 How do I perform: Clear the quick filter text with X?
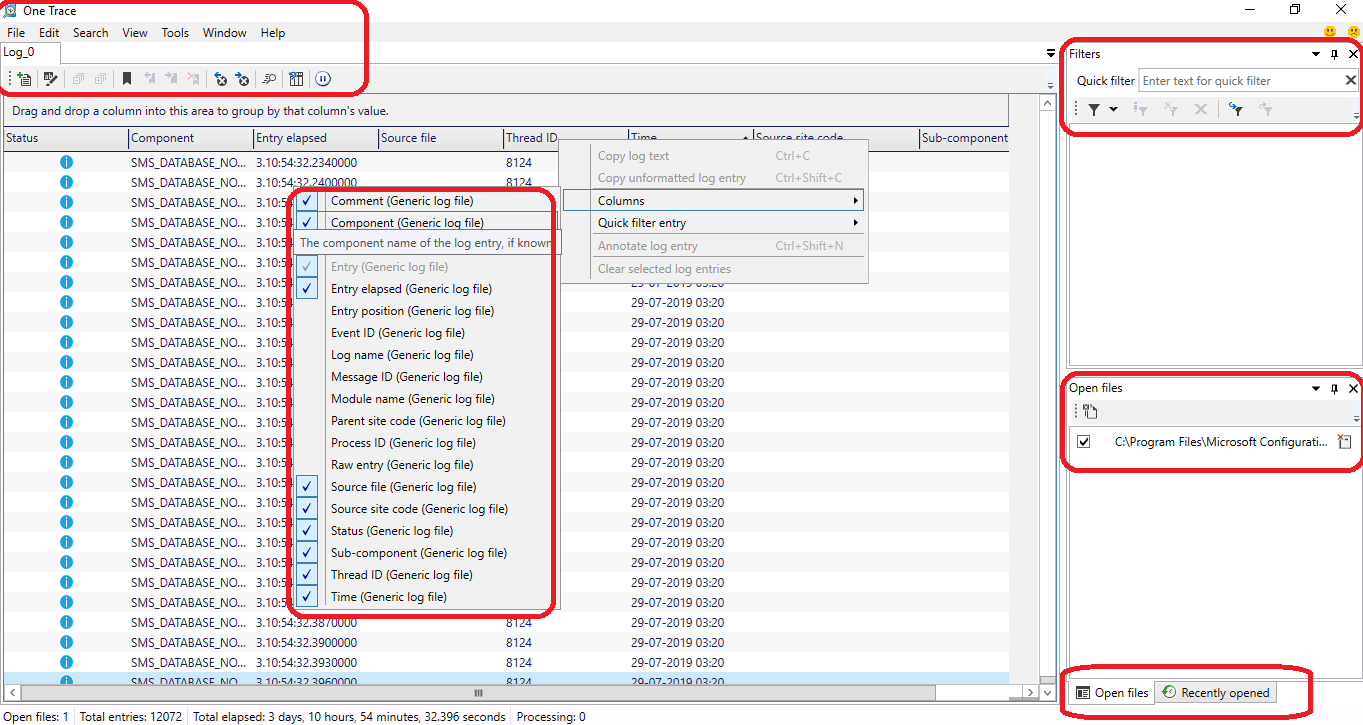point(1350,81)
